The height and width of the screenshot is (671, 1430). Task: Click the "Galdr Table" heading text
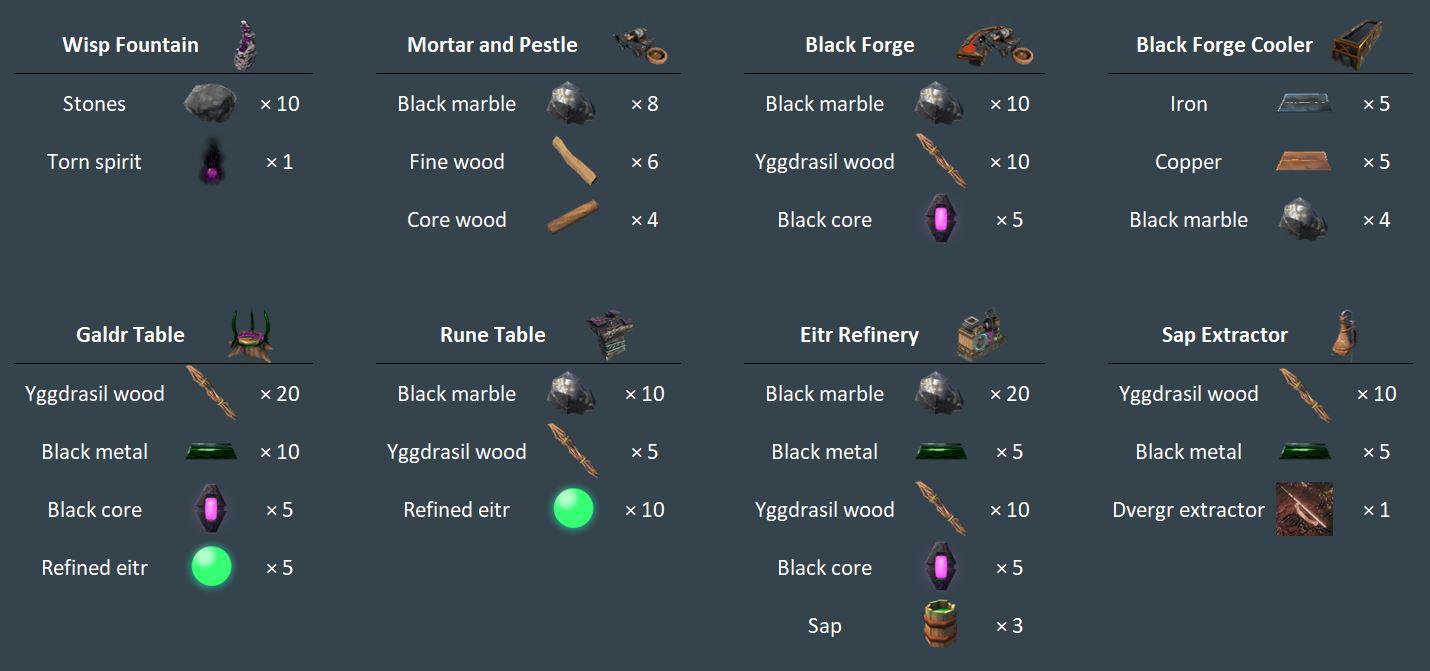(130, 335)
